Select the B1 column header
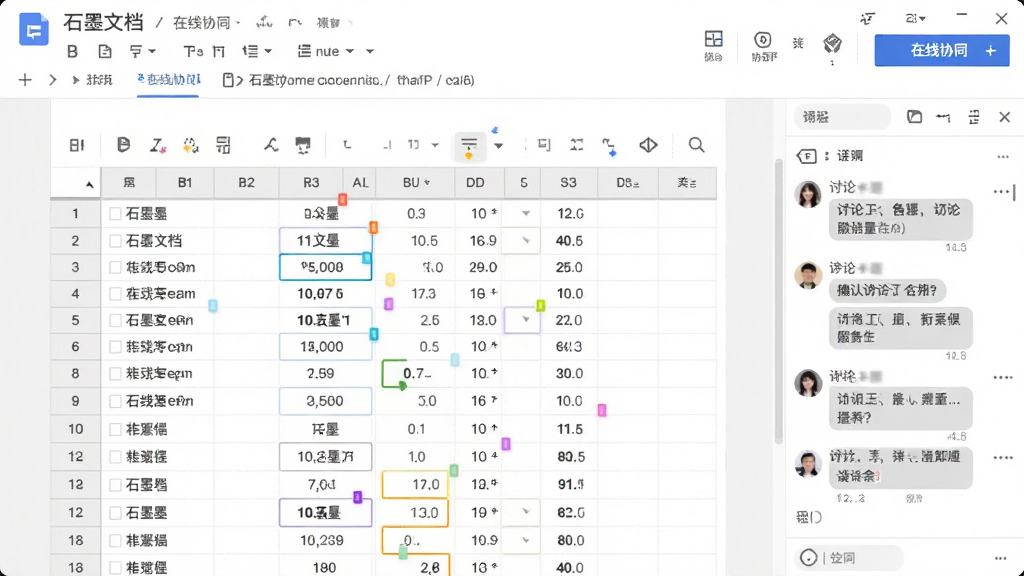1024x576 pixels. (185, 183)
